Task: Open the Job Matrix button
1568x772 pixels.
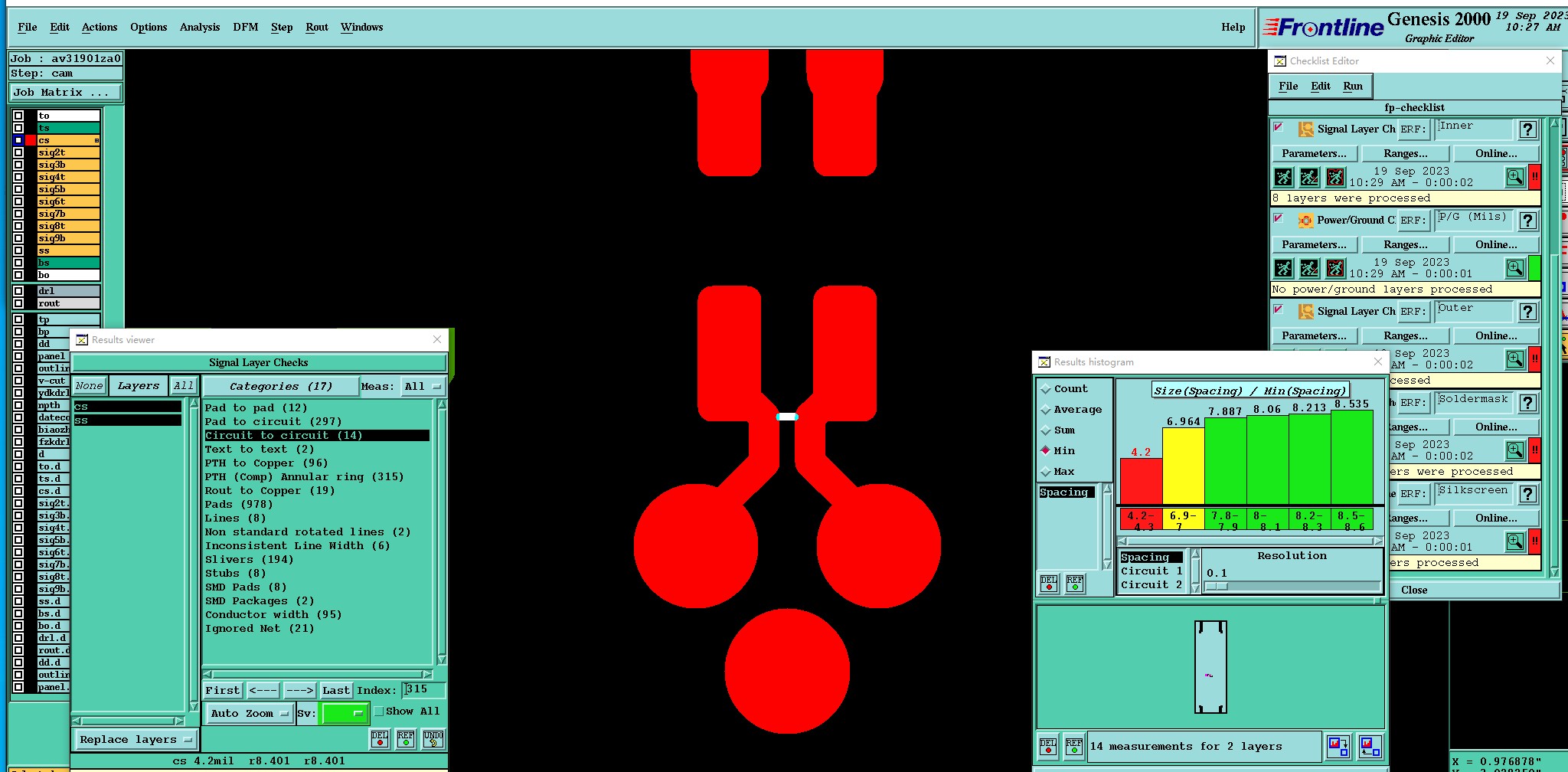Action: coord(65,93)
